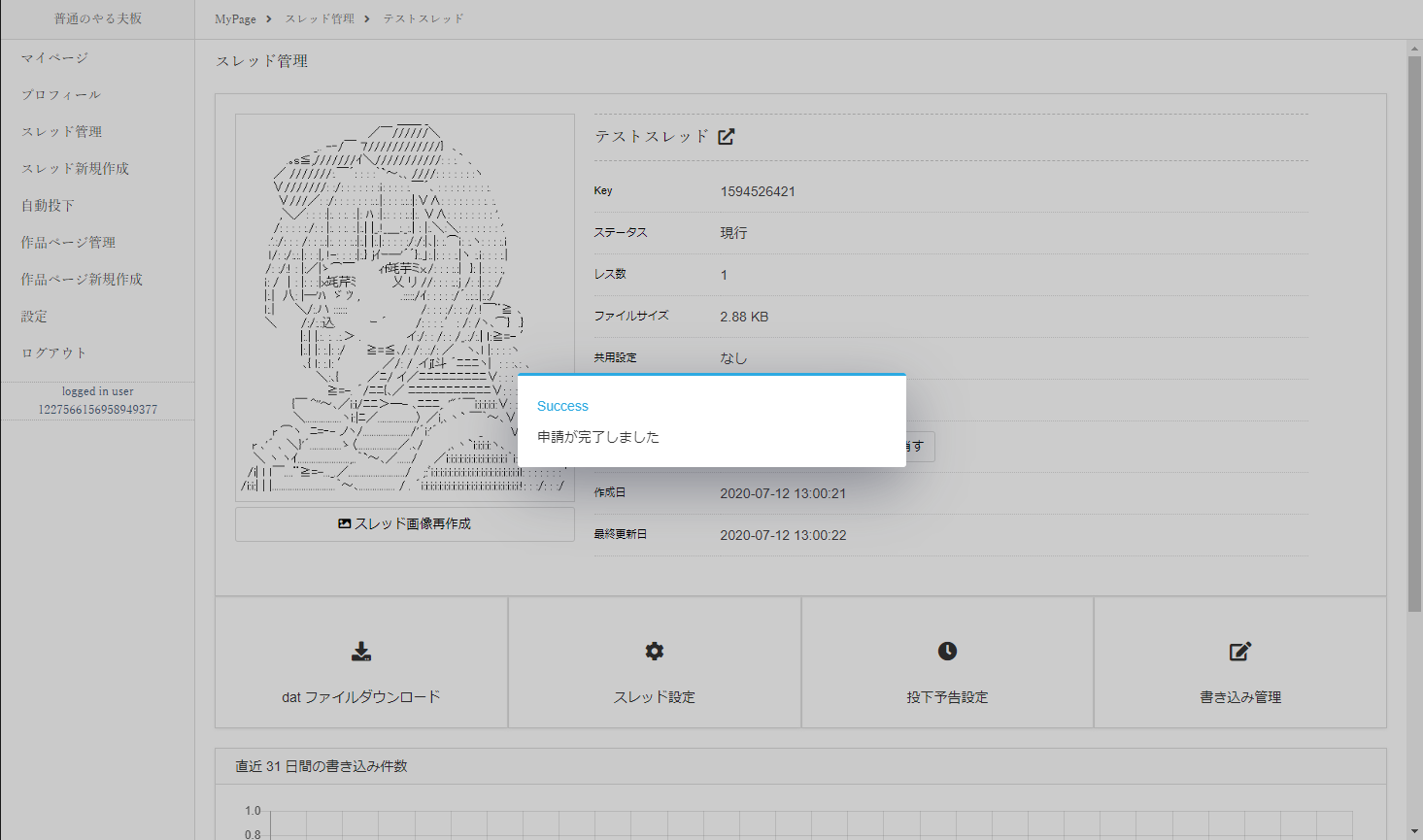
Task: Click the MyPage breadcrumb link
Action: pos(234,17)
